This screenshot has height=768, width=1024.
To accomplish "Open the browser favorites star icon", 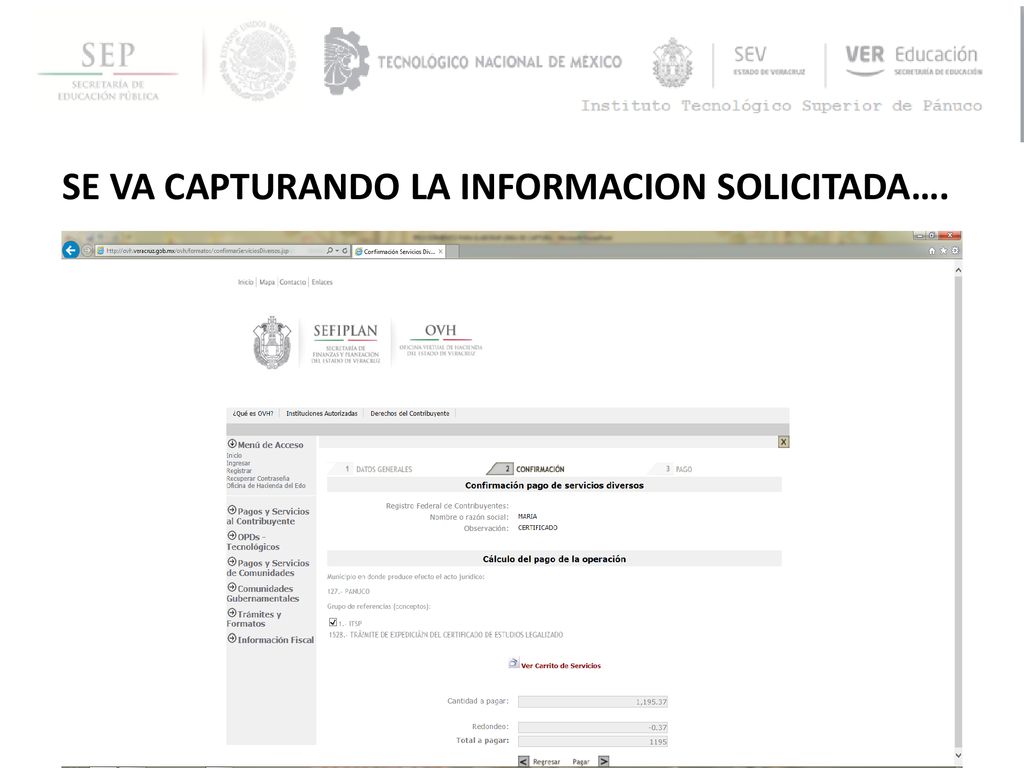I will (943, 251).
